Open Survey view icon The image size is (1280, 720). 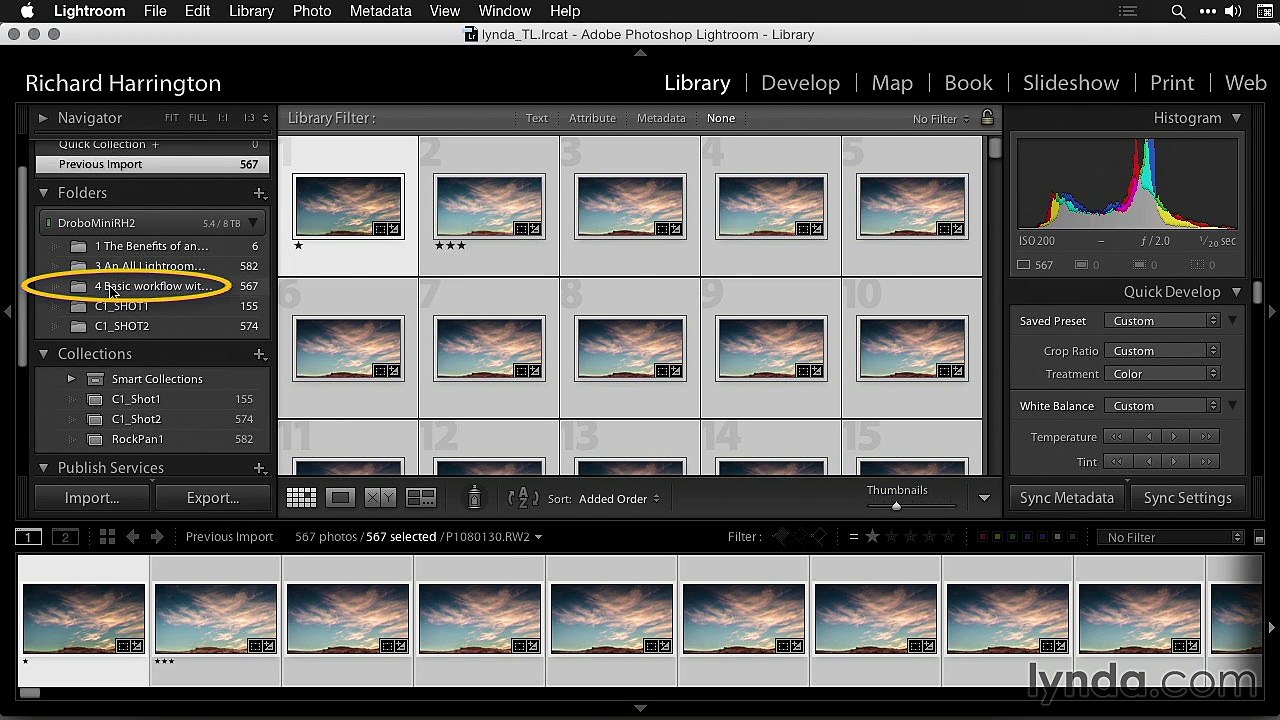pos(421,498)
